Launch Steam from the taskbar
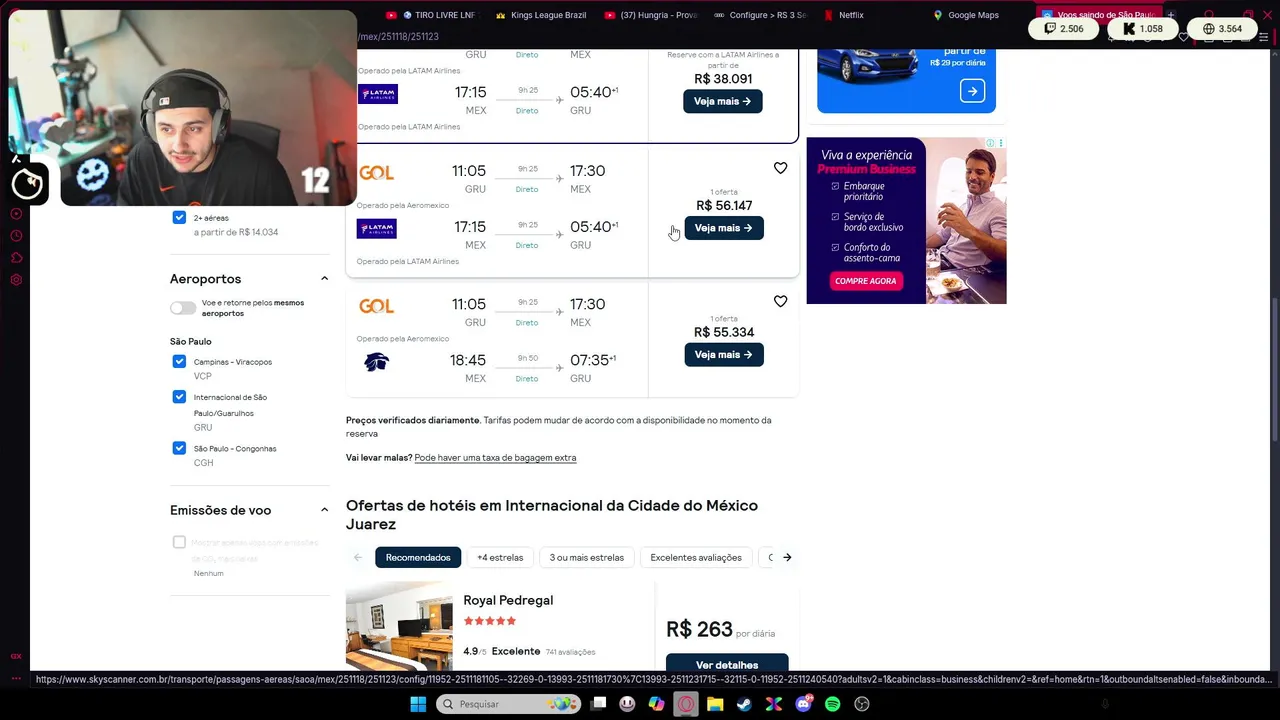The width and height of the screenshot is (1280, 720). [x=744, y=704]
